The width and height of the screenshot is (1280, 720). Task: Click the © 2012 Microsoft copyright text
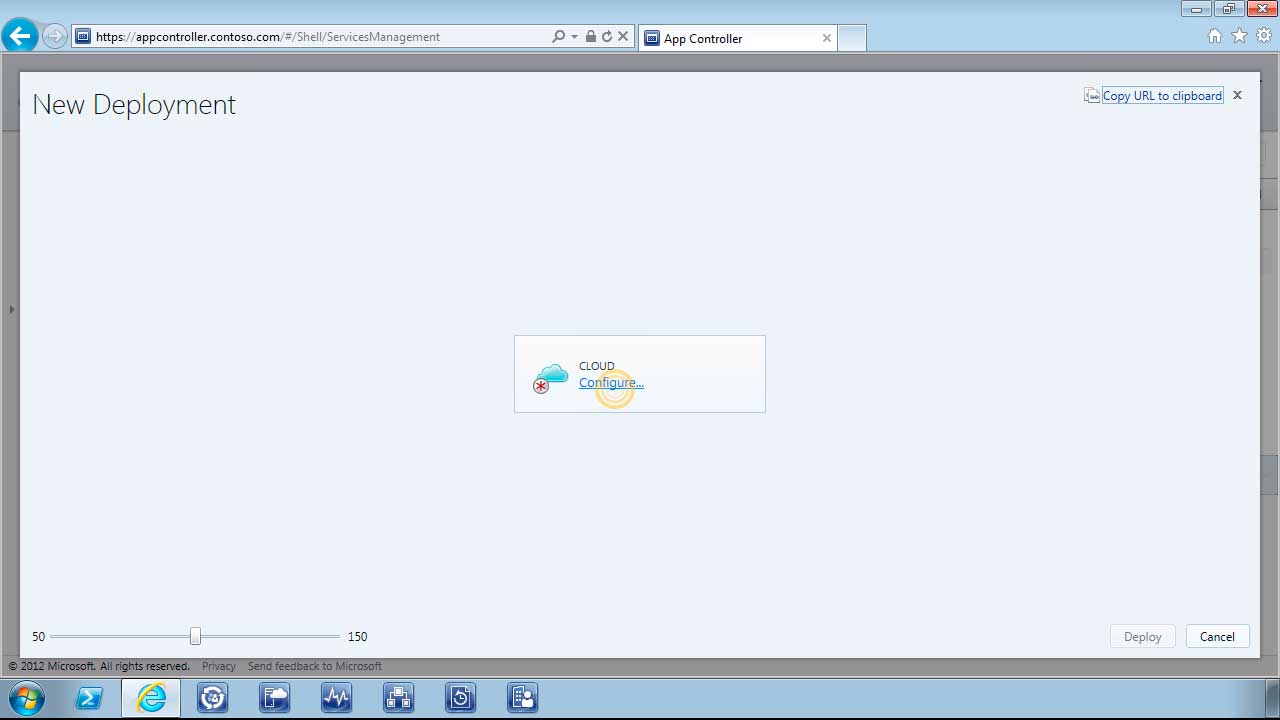99,666
